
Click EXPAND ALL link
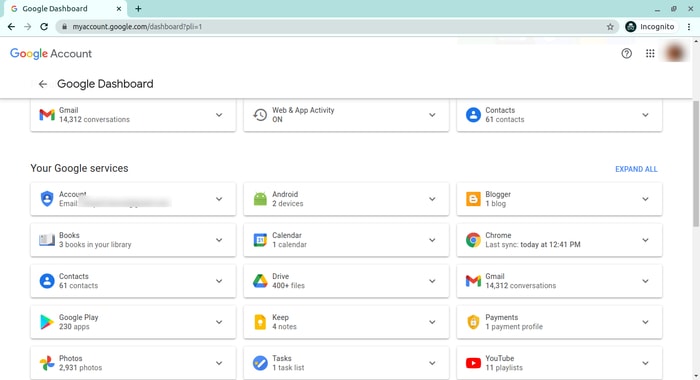tap(636, 169)
